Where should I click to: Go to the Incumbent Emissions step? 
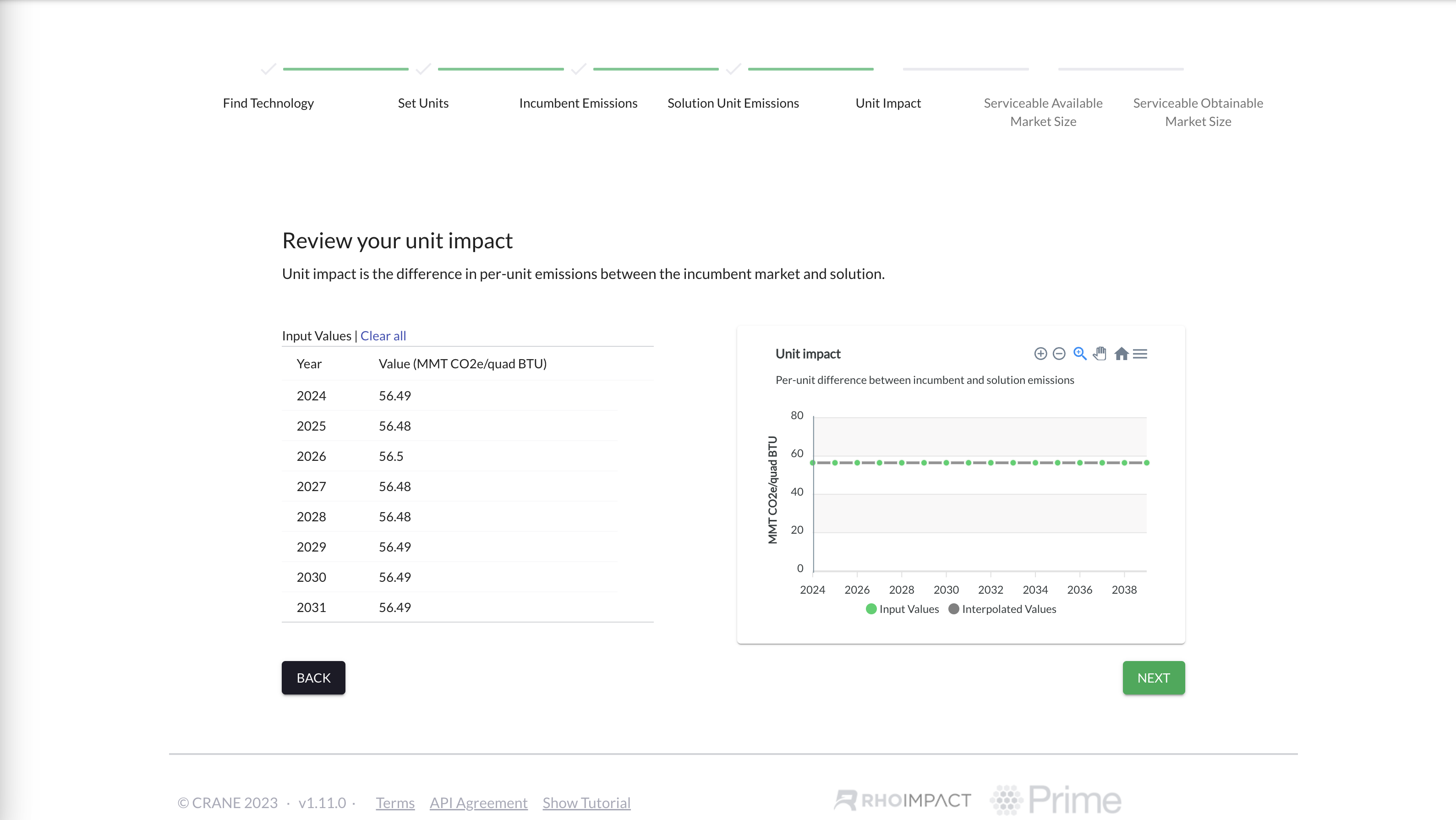[578, 104]
